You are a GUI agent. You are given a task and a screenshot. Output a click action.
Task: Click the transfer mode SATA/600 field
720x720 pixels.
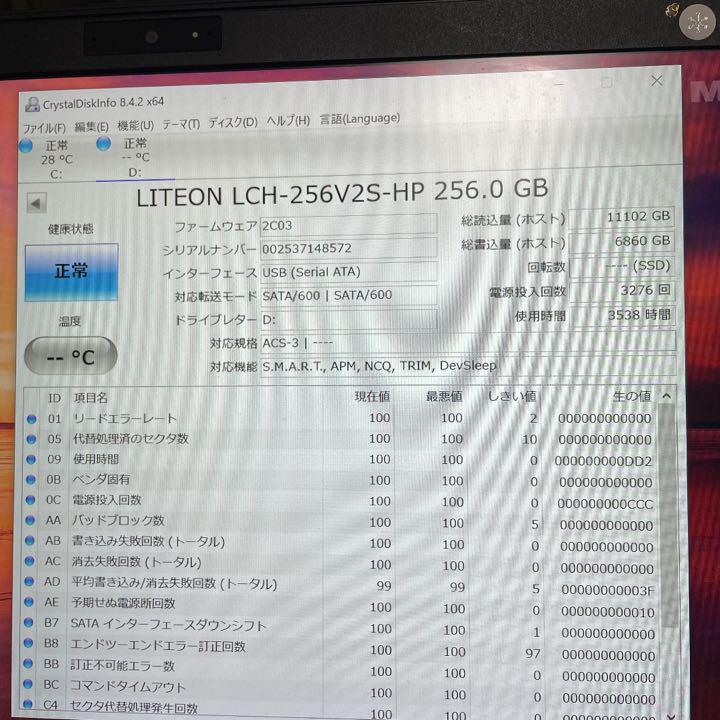[x=349, y=295]
